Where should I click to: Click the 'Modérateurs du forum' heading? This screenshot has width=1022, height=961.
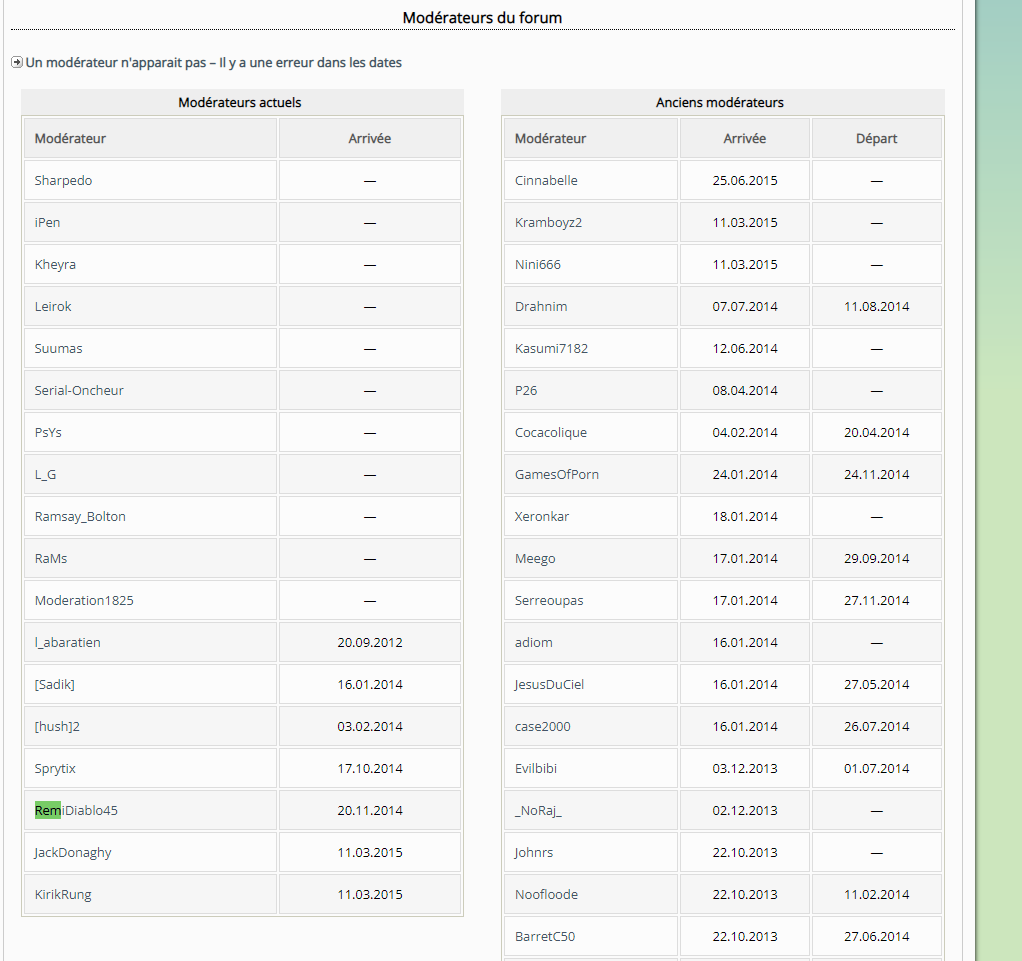pos(482,18)
